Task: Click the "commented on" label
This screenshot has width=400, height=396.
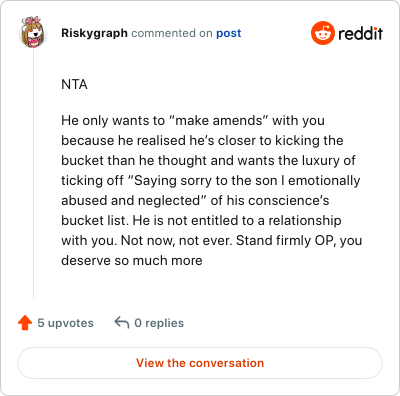Action: point(172,33)
